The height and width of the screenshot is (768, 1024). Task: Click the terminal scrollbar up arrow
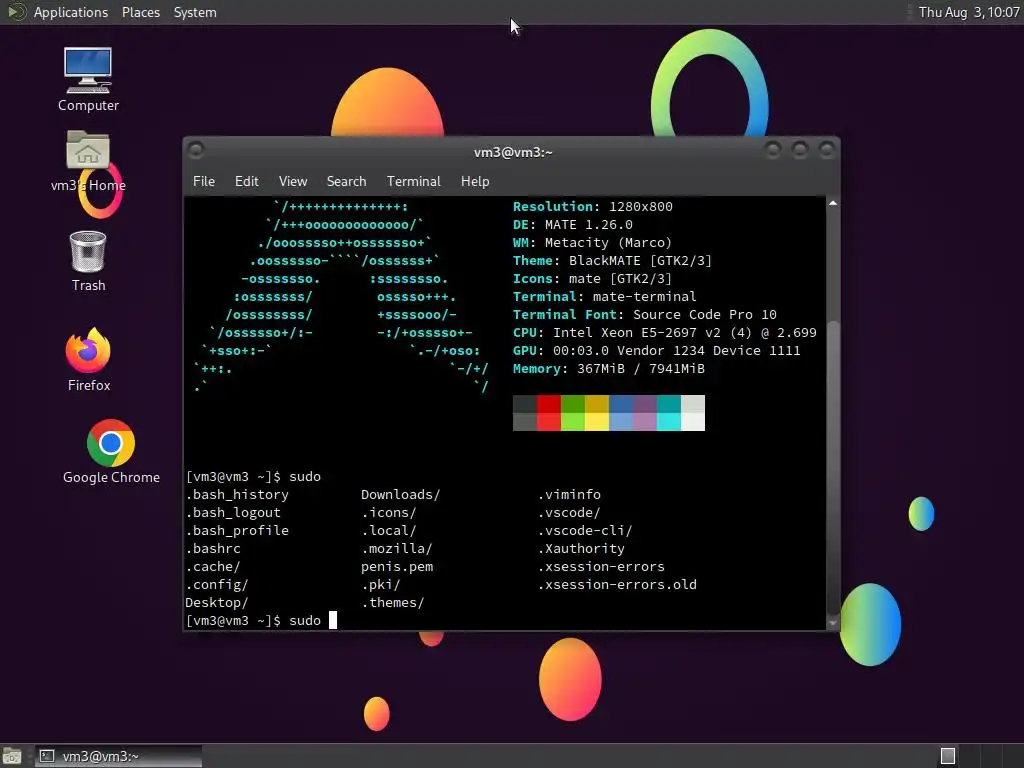833,204
